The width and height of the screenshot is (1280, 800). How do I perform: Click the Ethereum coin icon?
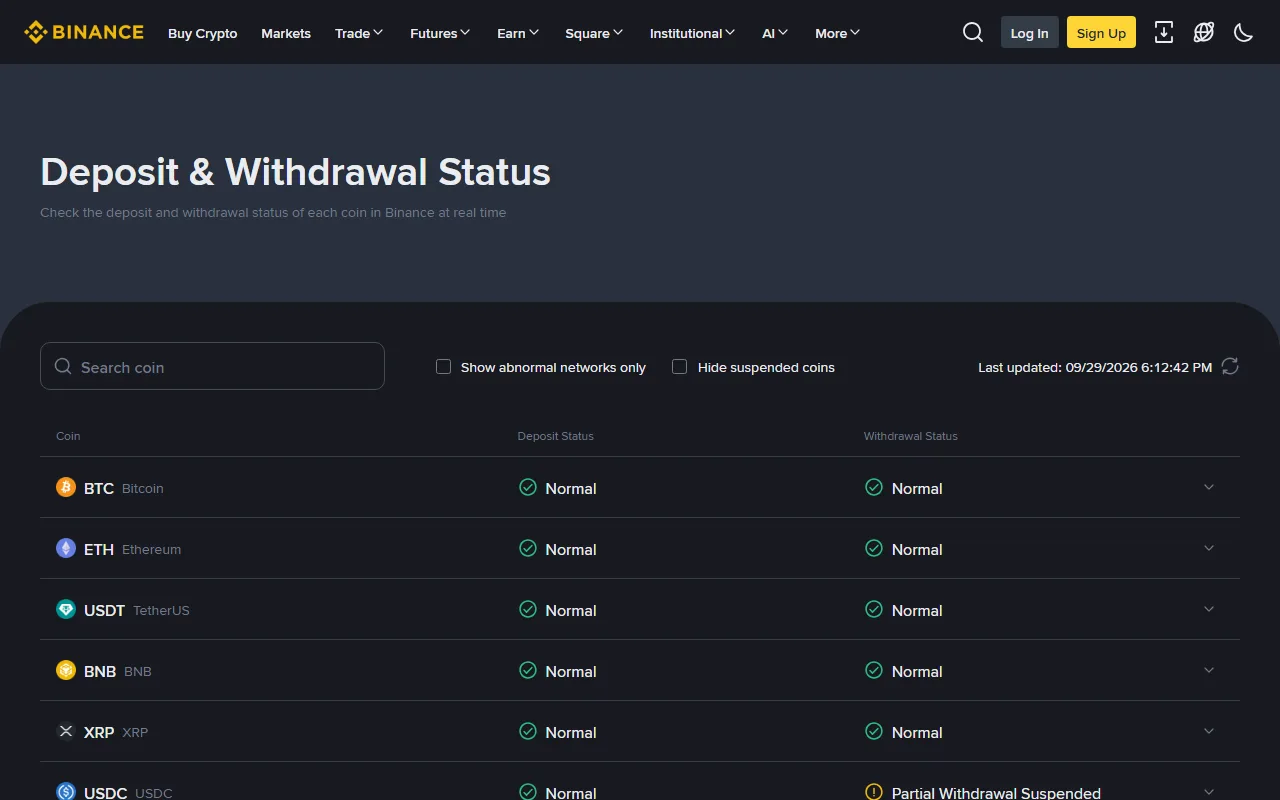coord(66,548)
